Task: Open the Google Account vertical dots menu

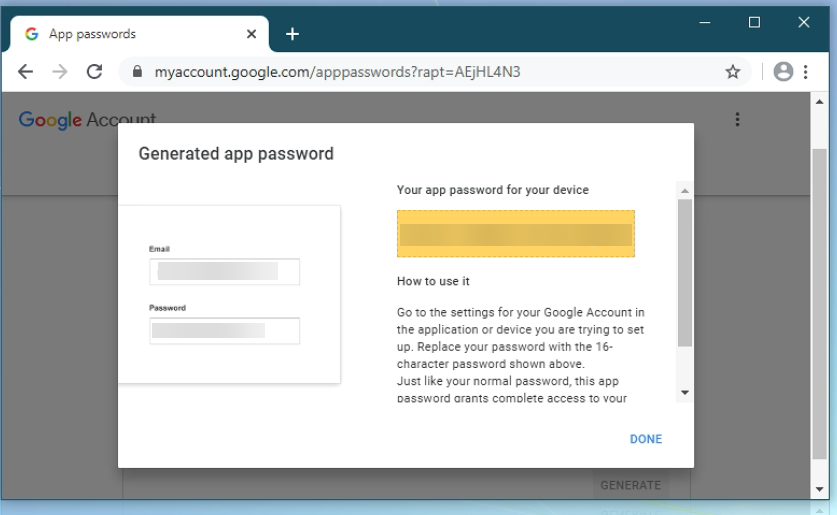Action: tap(737, 120)
